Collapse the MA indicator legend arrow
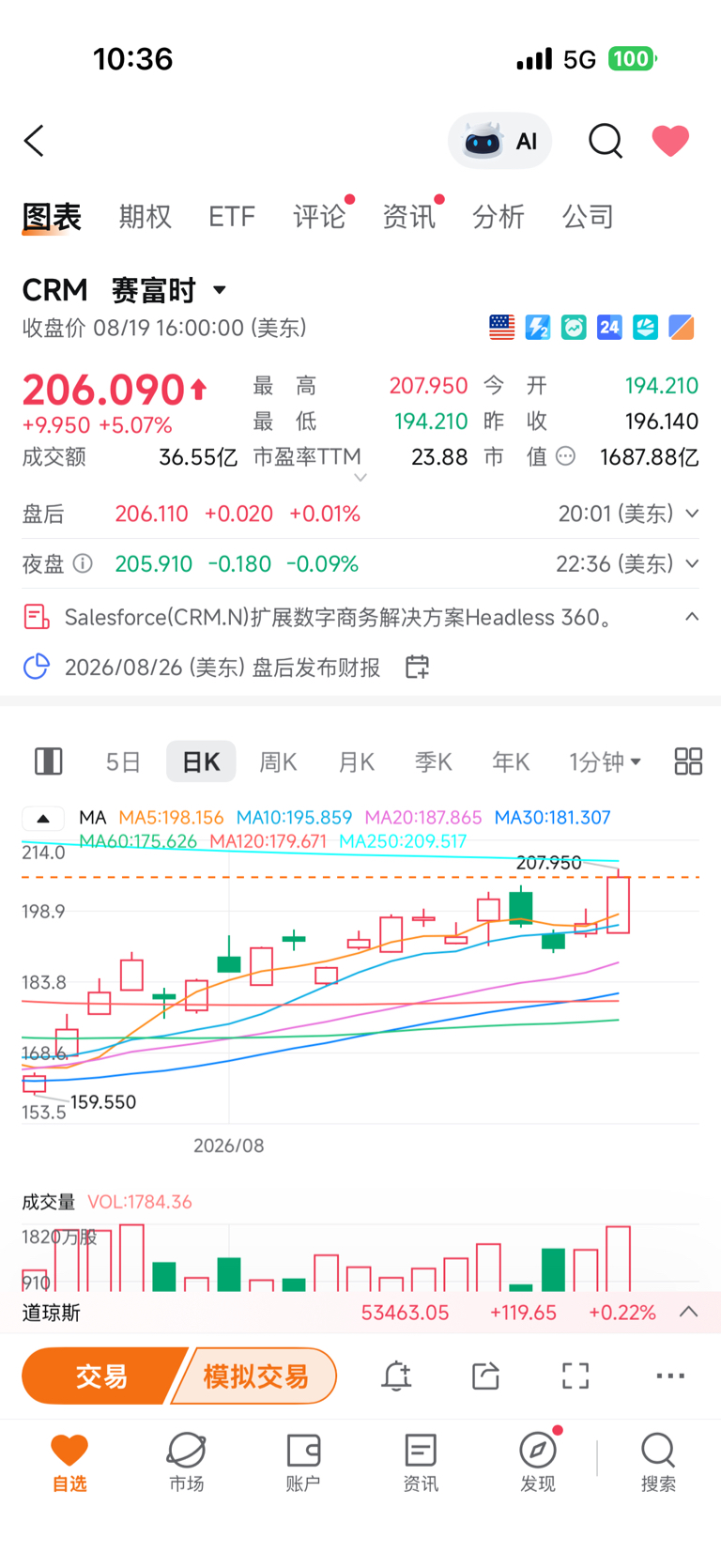 (43, 818)
